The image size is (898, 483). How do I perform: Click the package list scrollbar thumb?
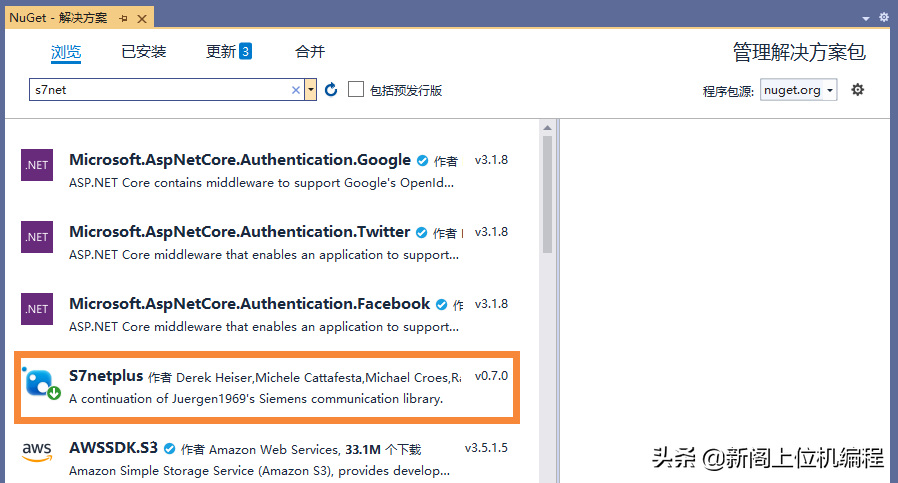click(x=548, y=194)
